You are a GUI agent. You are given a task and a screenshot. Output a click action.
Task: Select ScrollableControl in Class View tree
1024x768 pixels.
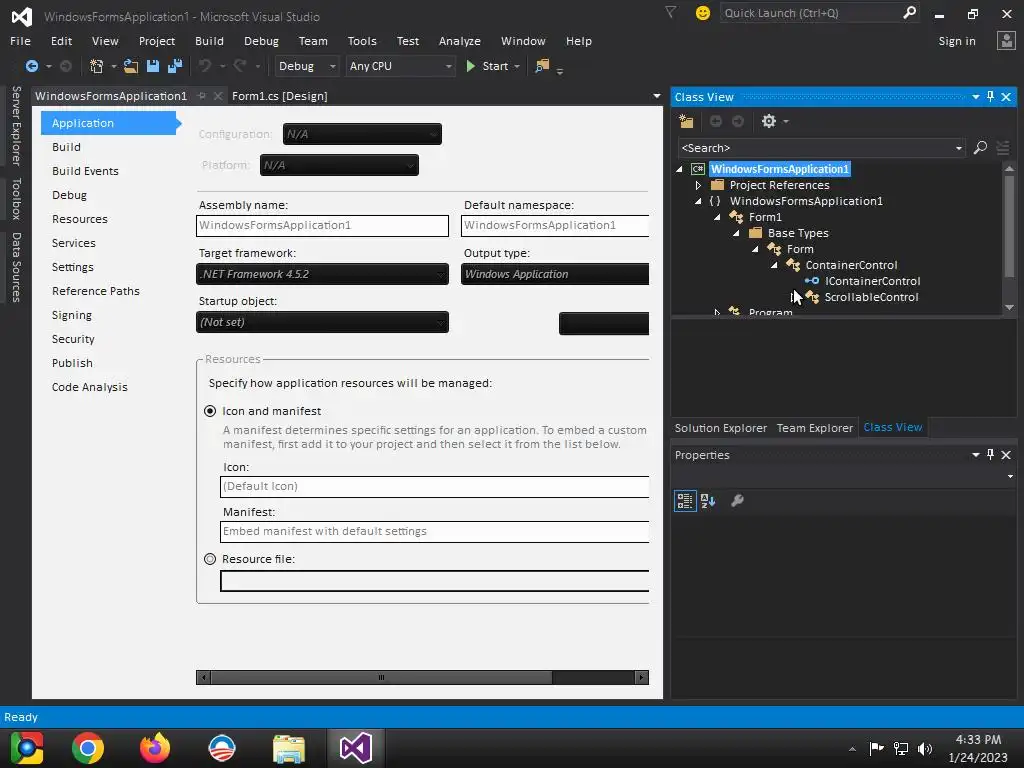tap(871, 297)
